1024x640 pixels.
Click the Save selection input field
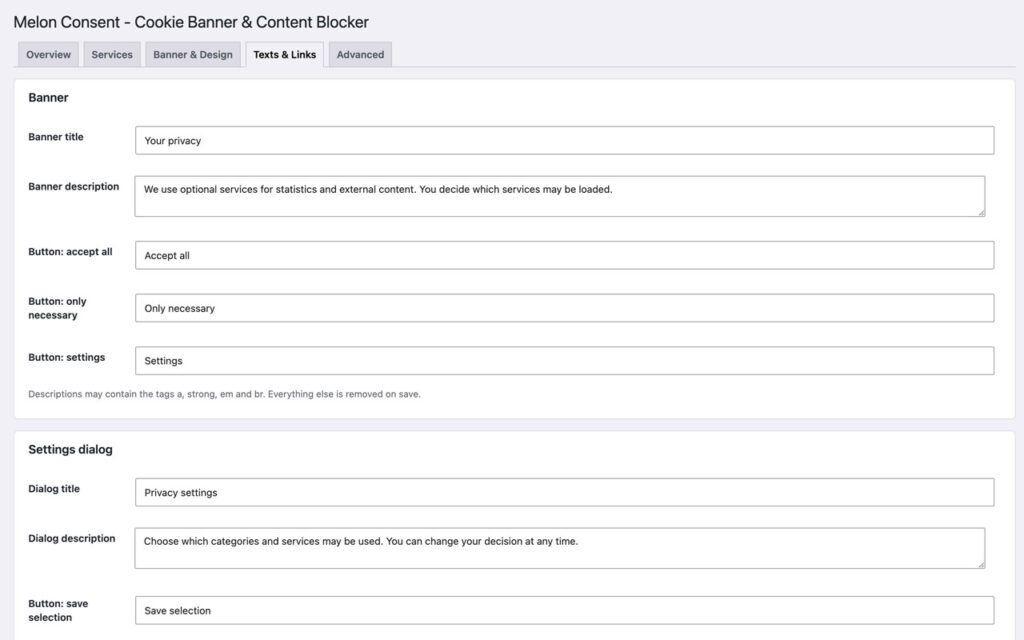[564, 611]
